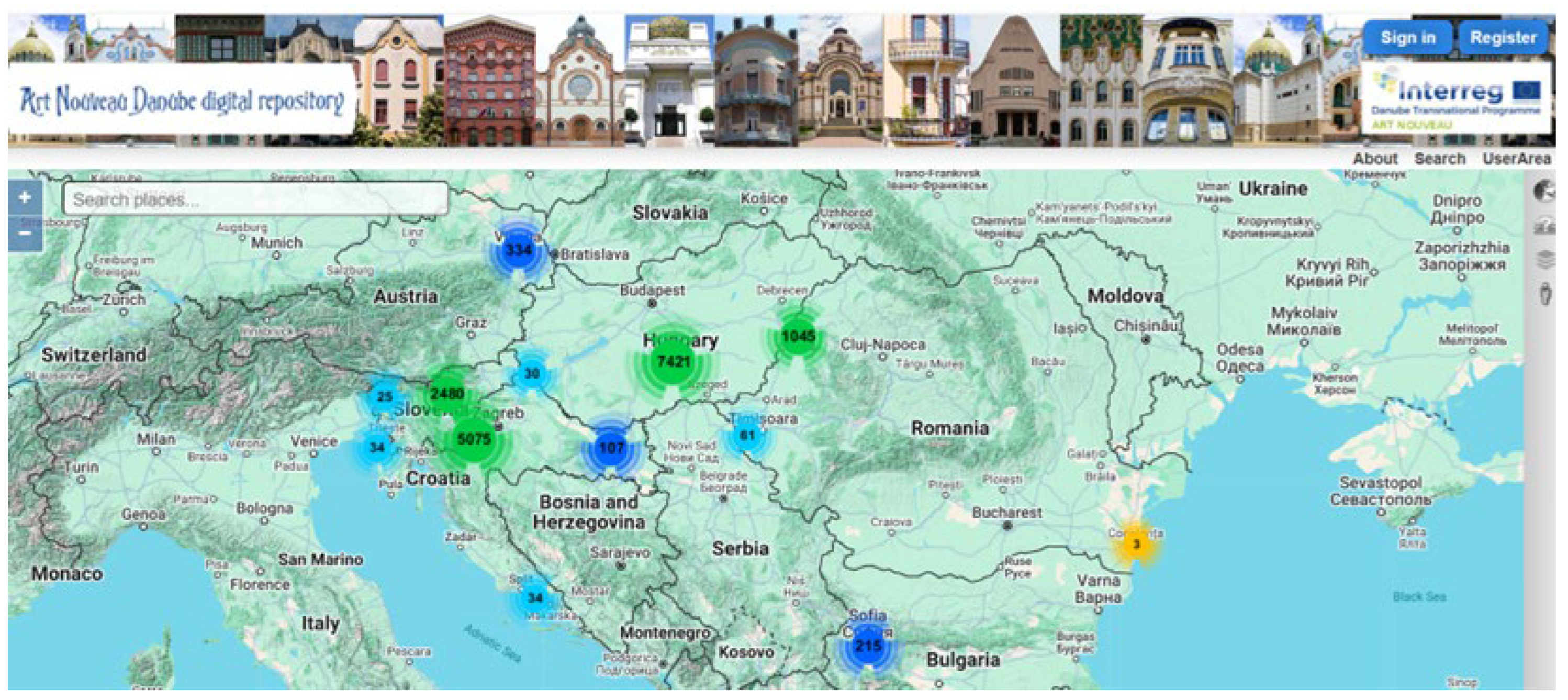Open the layers stack icon in sidebar
The height and width of the screenshot is (700, 1568).
[1544, 259]
